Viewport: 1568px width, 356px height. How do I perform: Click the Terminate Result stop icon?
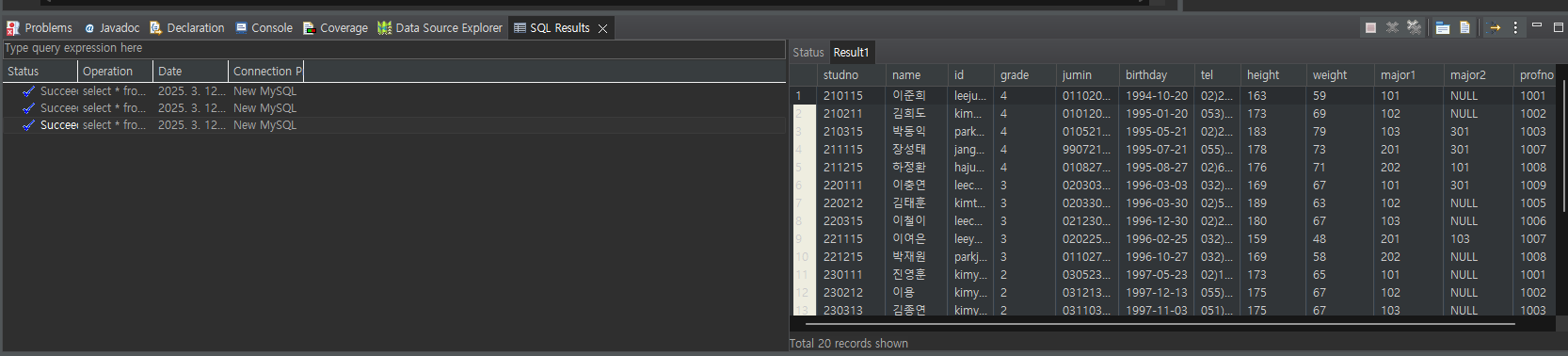(x=1370, y=27)
